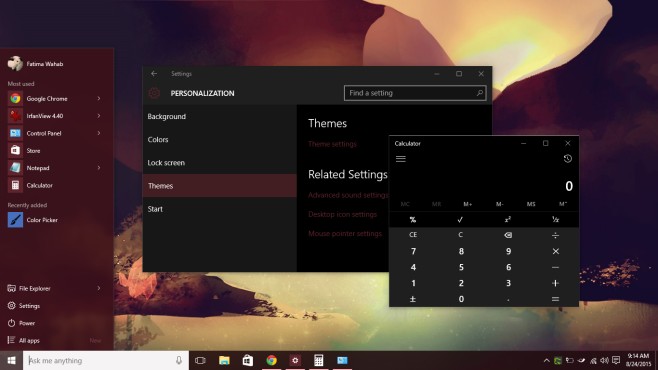
Task: Select Start in Personalization sidebar
Action: 219,208
